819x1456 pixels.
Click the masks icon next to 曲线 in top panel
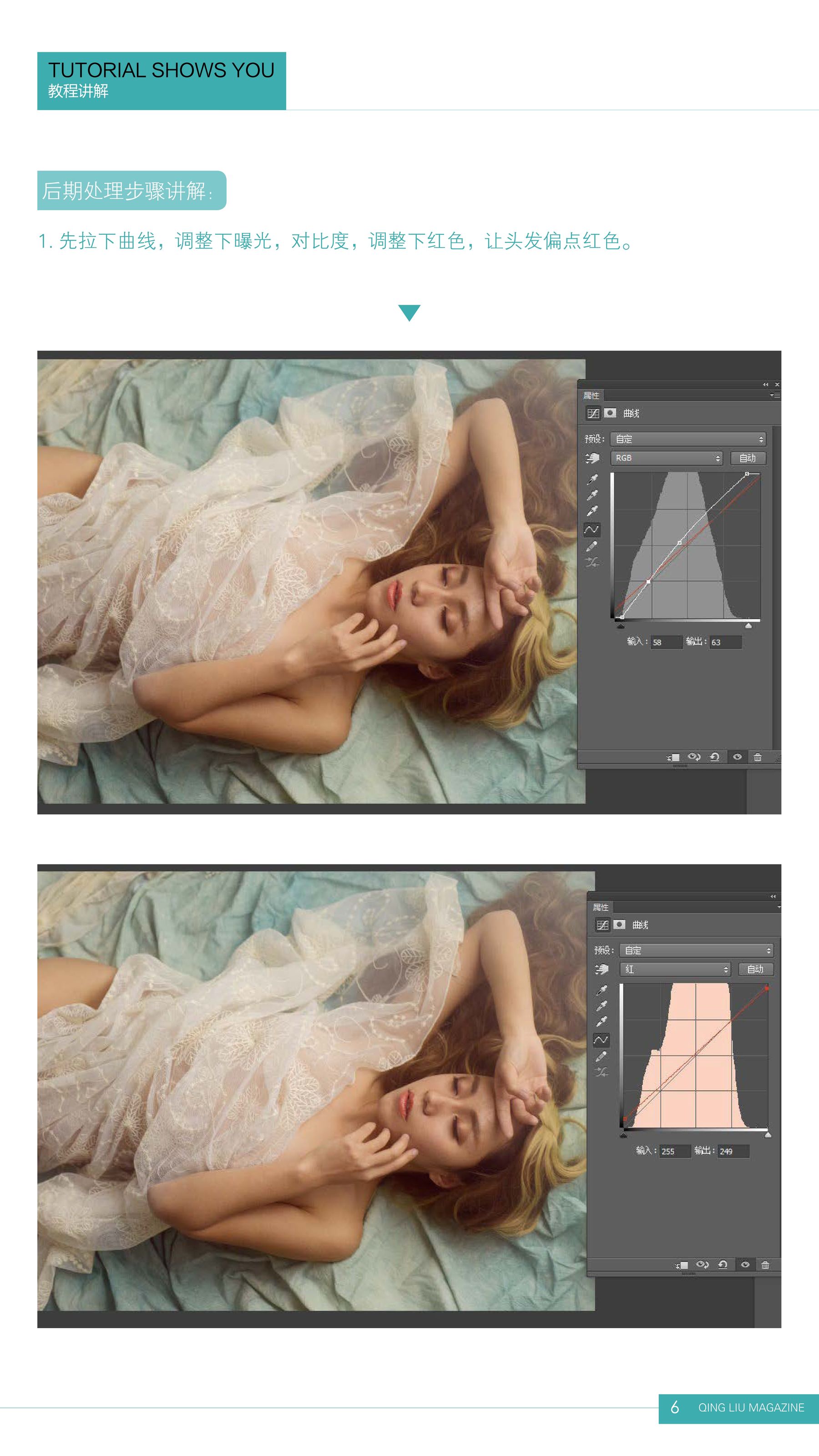pos(610,413)
